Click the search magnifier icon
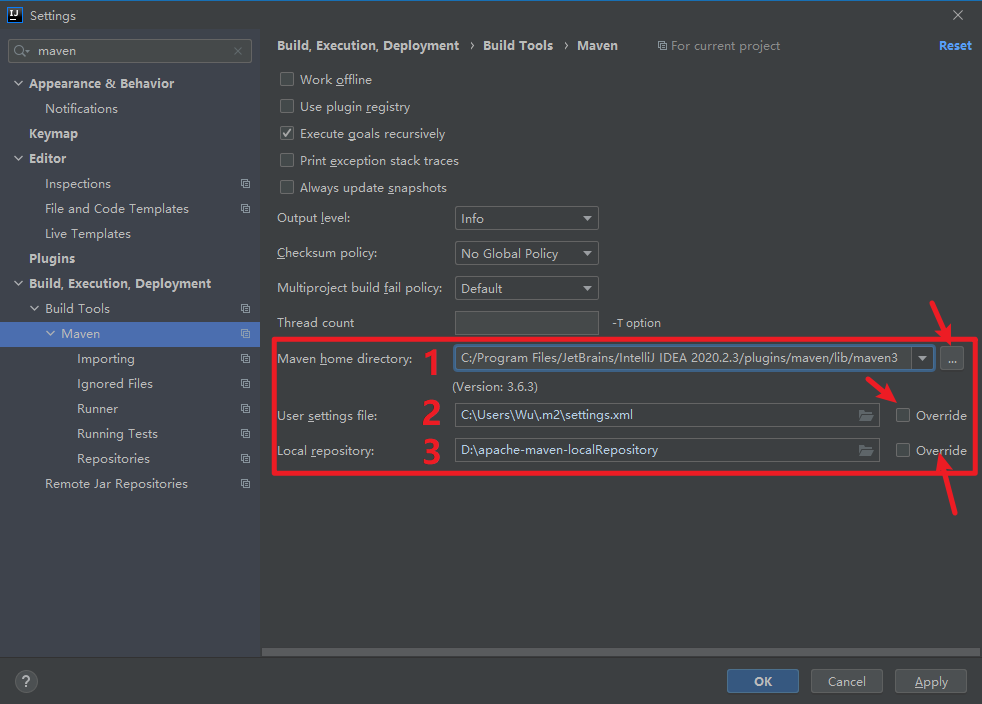This screenshot has width=982, height=704. click(x=21, y=51)
